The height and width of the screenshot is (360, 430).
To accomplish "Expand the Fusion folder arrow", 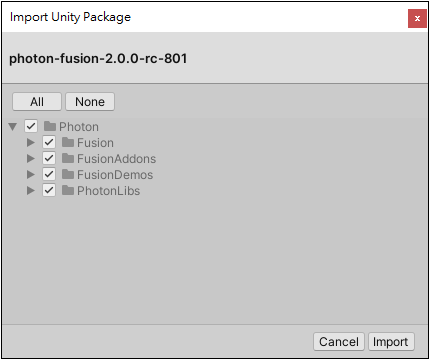I will [31, 143].
